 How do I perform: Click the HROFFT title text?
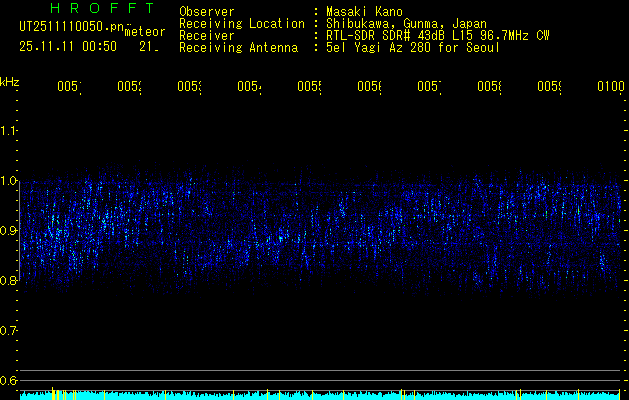[102, 8]
